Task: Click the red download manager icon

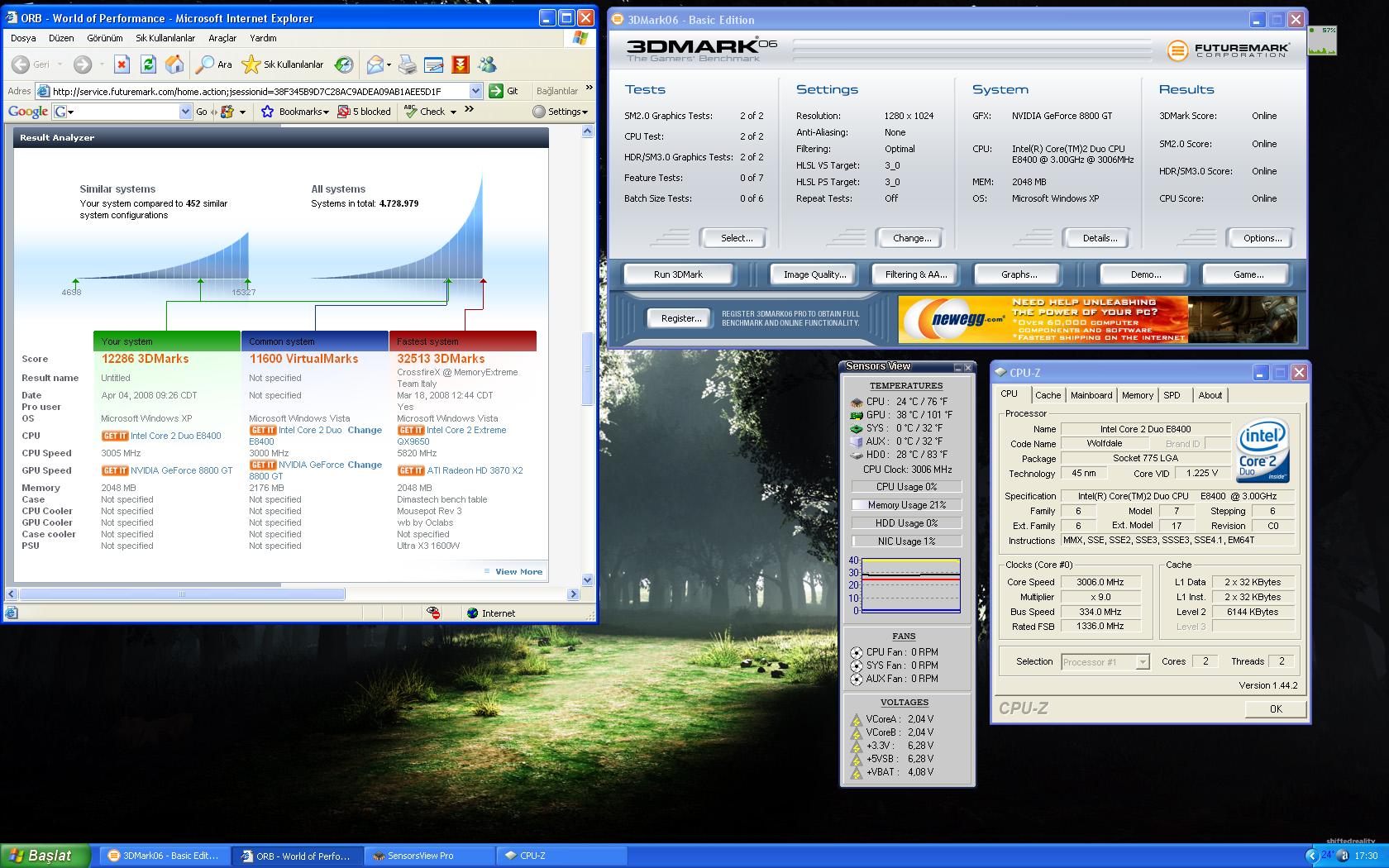Action: click(461, 64)
